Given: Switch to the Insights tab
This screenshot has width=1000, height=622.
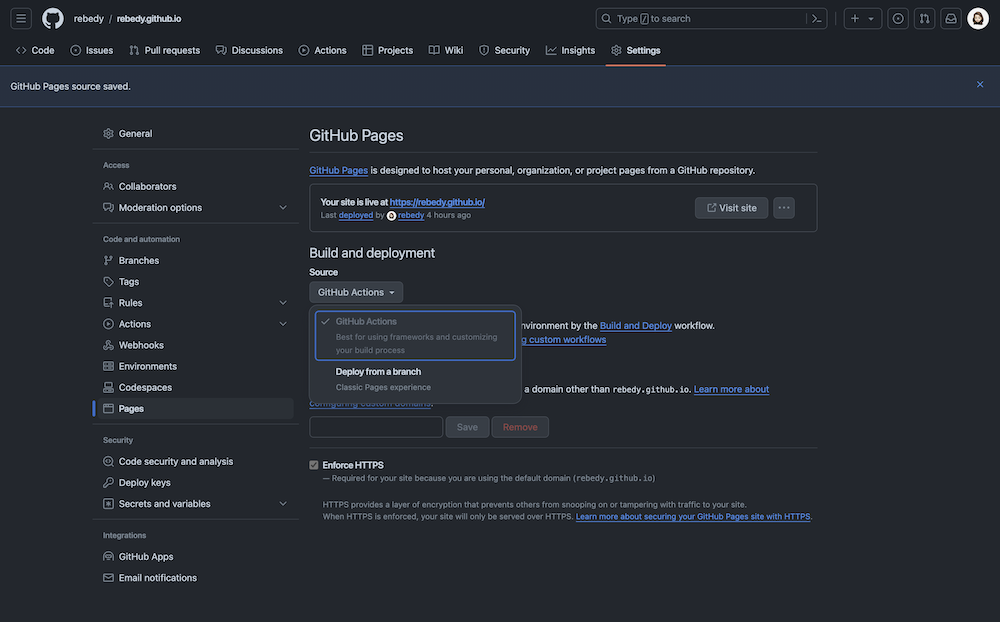Looking at the screenshot, I should pyautogui.click(x=570, y=50).
